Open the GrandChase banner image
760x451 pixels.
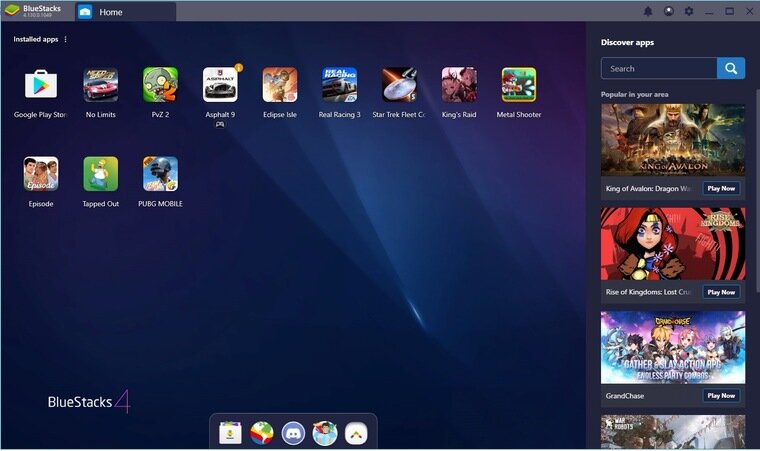pos(673,347)
